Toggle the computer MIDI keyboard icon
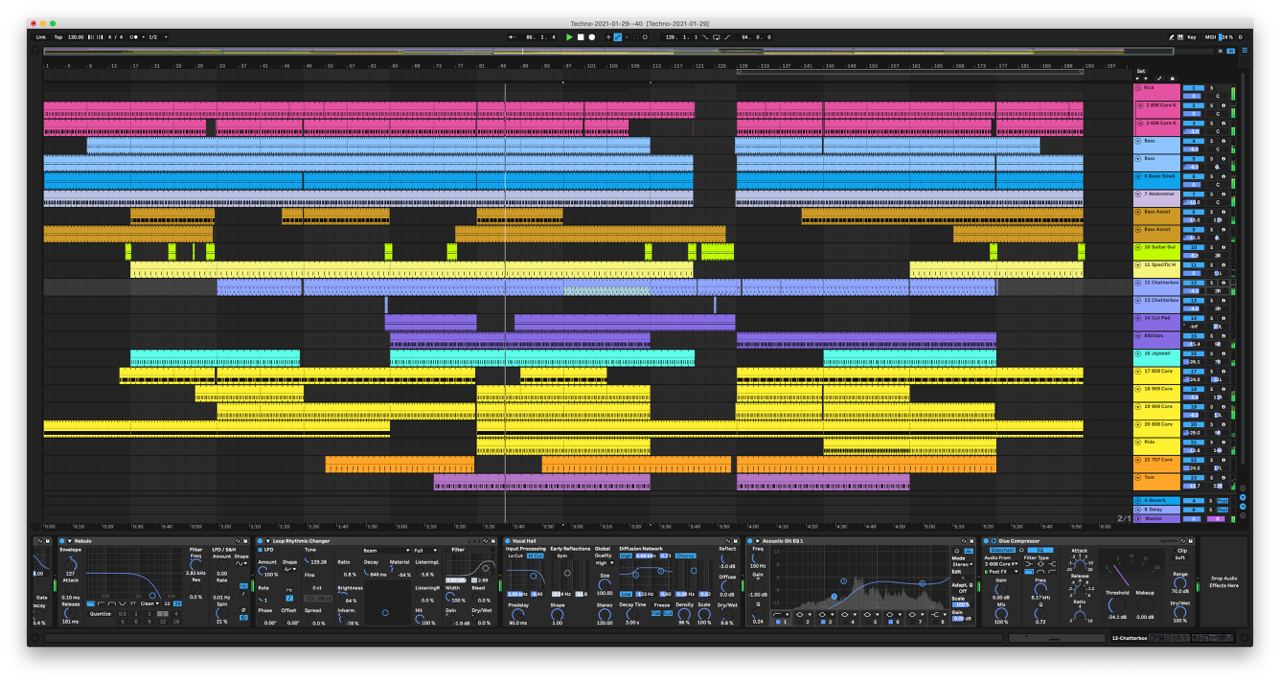1280x682 pixels. (1180, 37)
